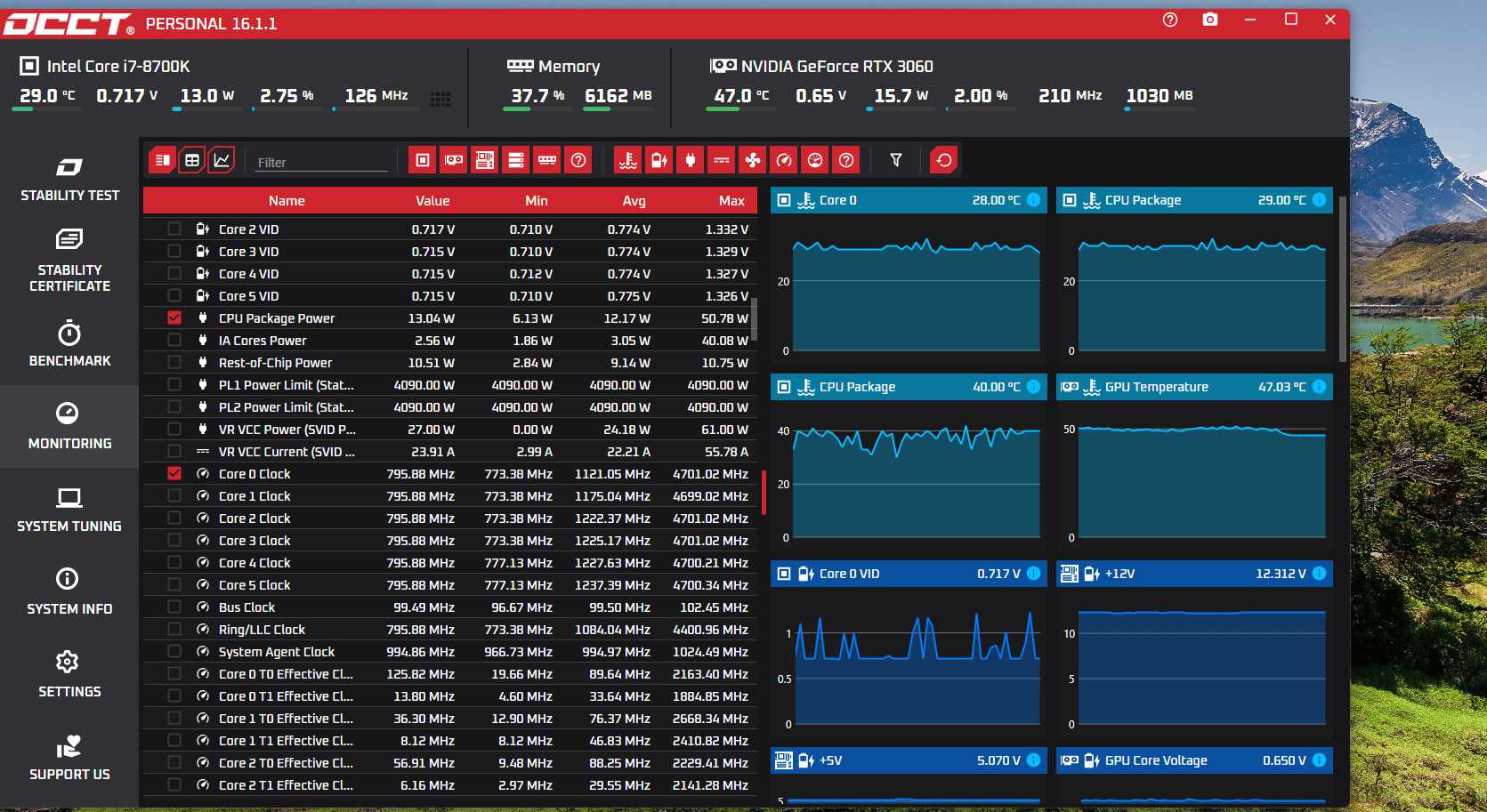Click the funnel filter icon

pyautogui.click(x=896, y=160)
